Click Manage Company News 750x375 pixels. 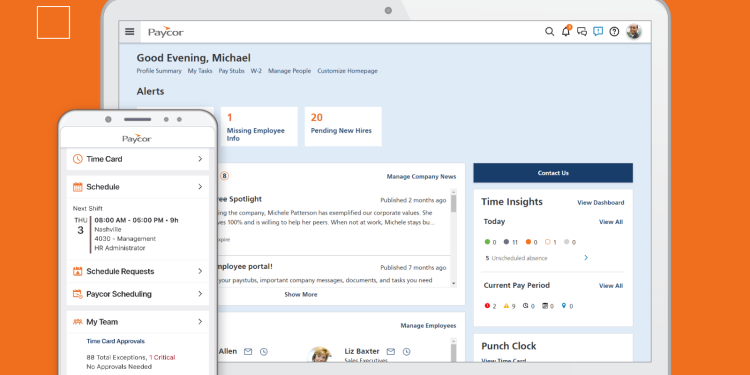tap(421, 176)
